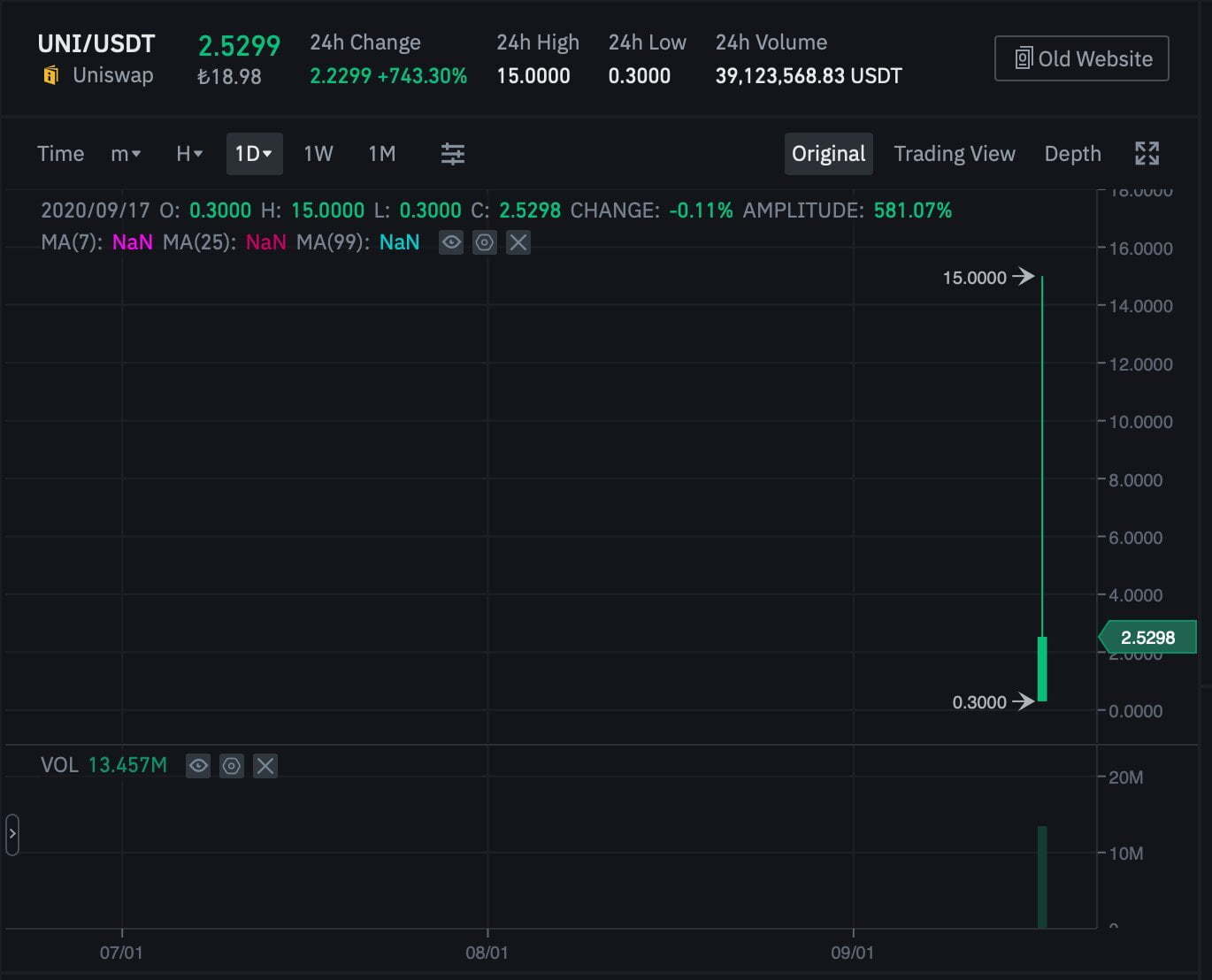Toggle MA lines visibility eye icon
Image resolution: width=1212 pixels, height=980 pixels.
tap(451, 242)
